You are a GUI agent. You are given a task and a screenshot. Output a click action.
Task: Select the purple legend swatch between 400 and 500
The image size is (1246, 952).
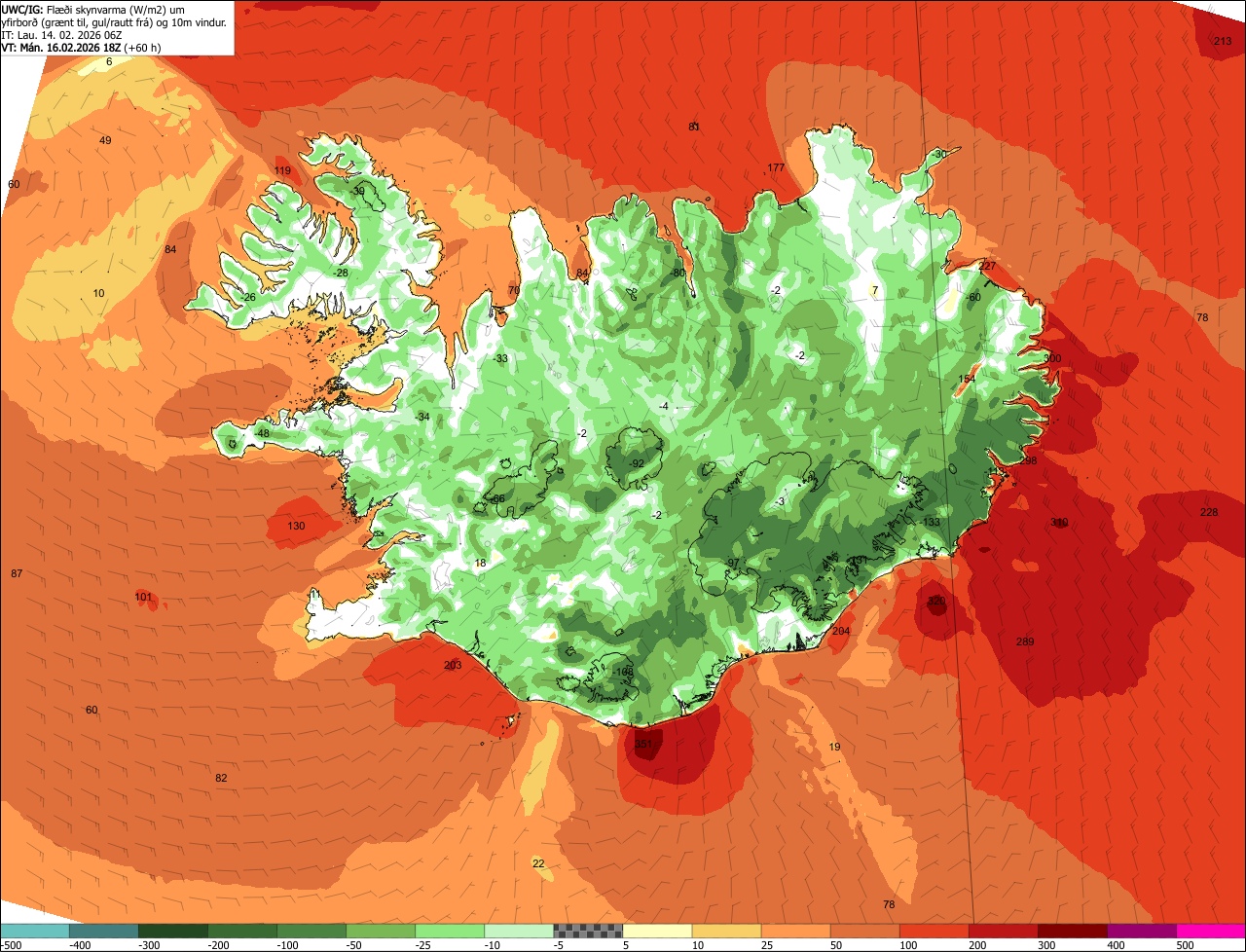click(x=1142, y=932)
